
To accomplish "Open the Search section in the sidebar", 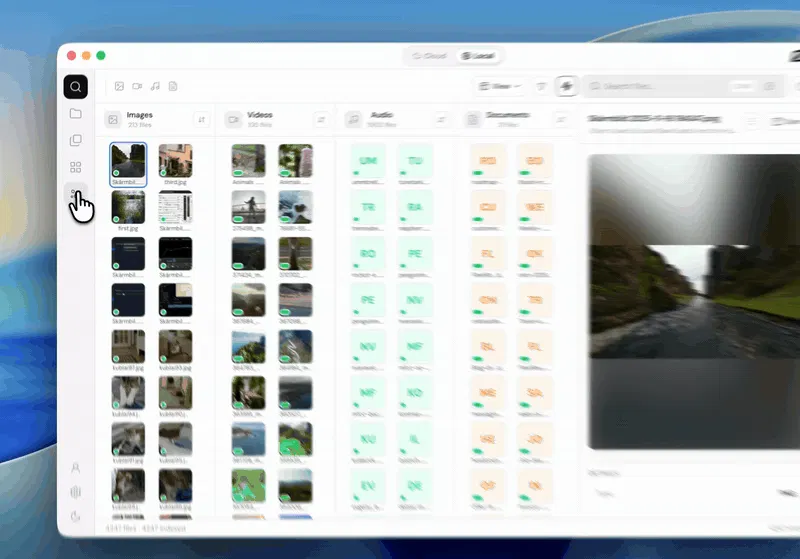I will 76,87.
